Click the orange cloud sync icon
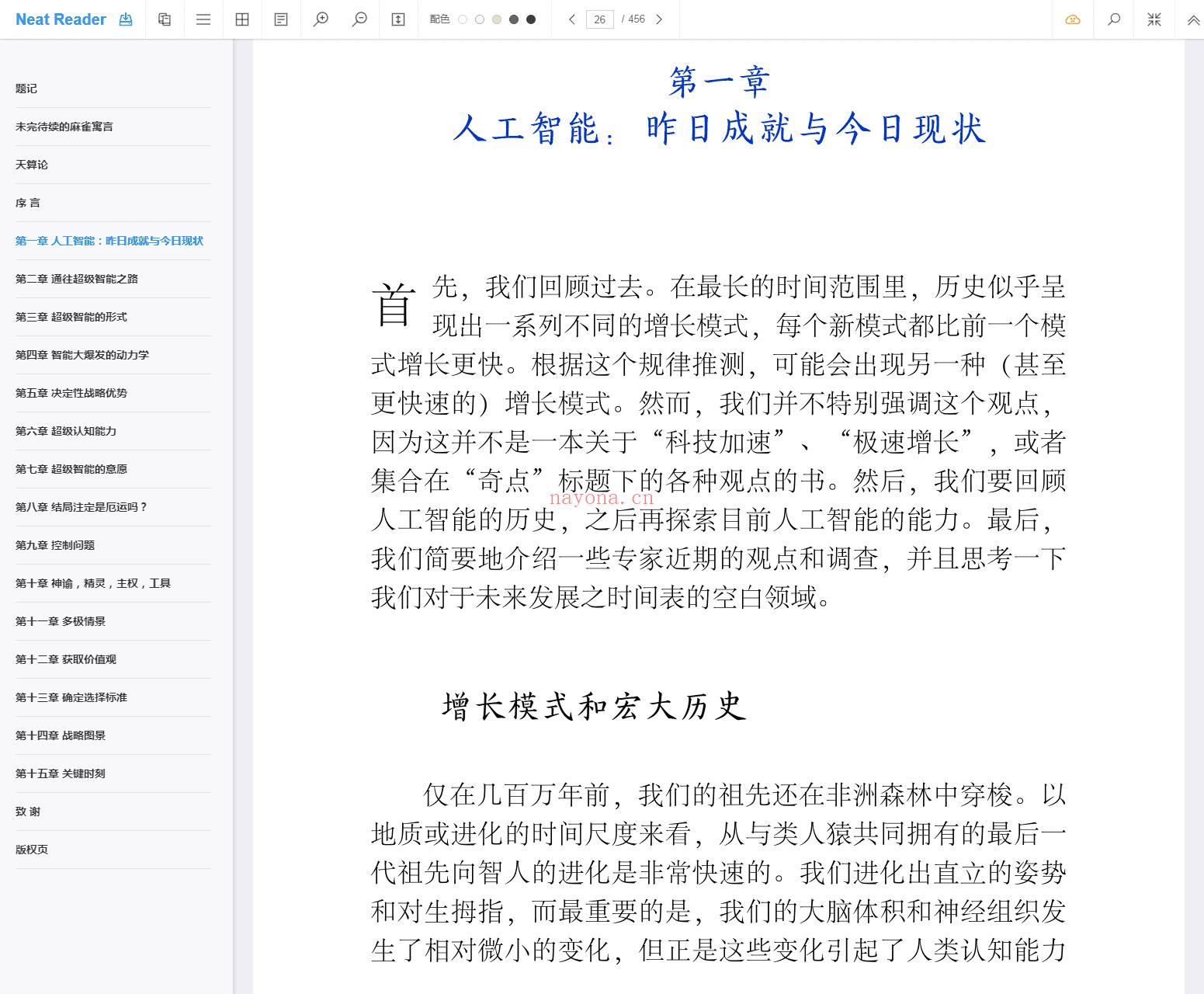Screen dimensions: 1204x994 1073,19
